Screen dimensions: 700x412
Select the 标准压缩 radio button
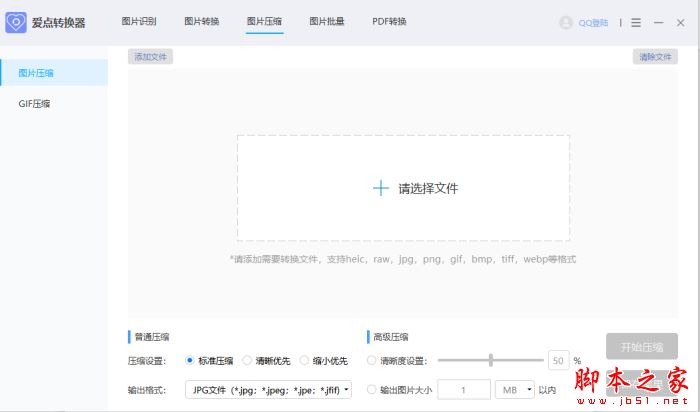click(x=190, y=360)
